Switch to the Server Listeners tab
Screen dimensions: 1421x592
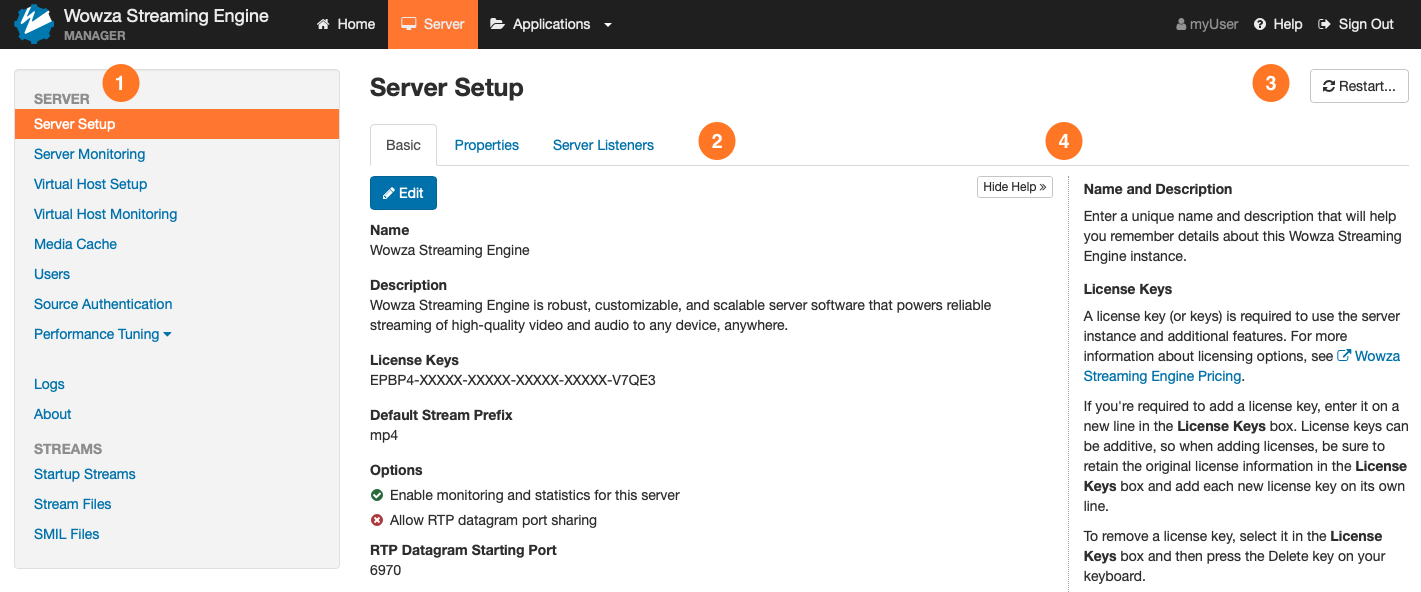point(603,145)
